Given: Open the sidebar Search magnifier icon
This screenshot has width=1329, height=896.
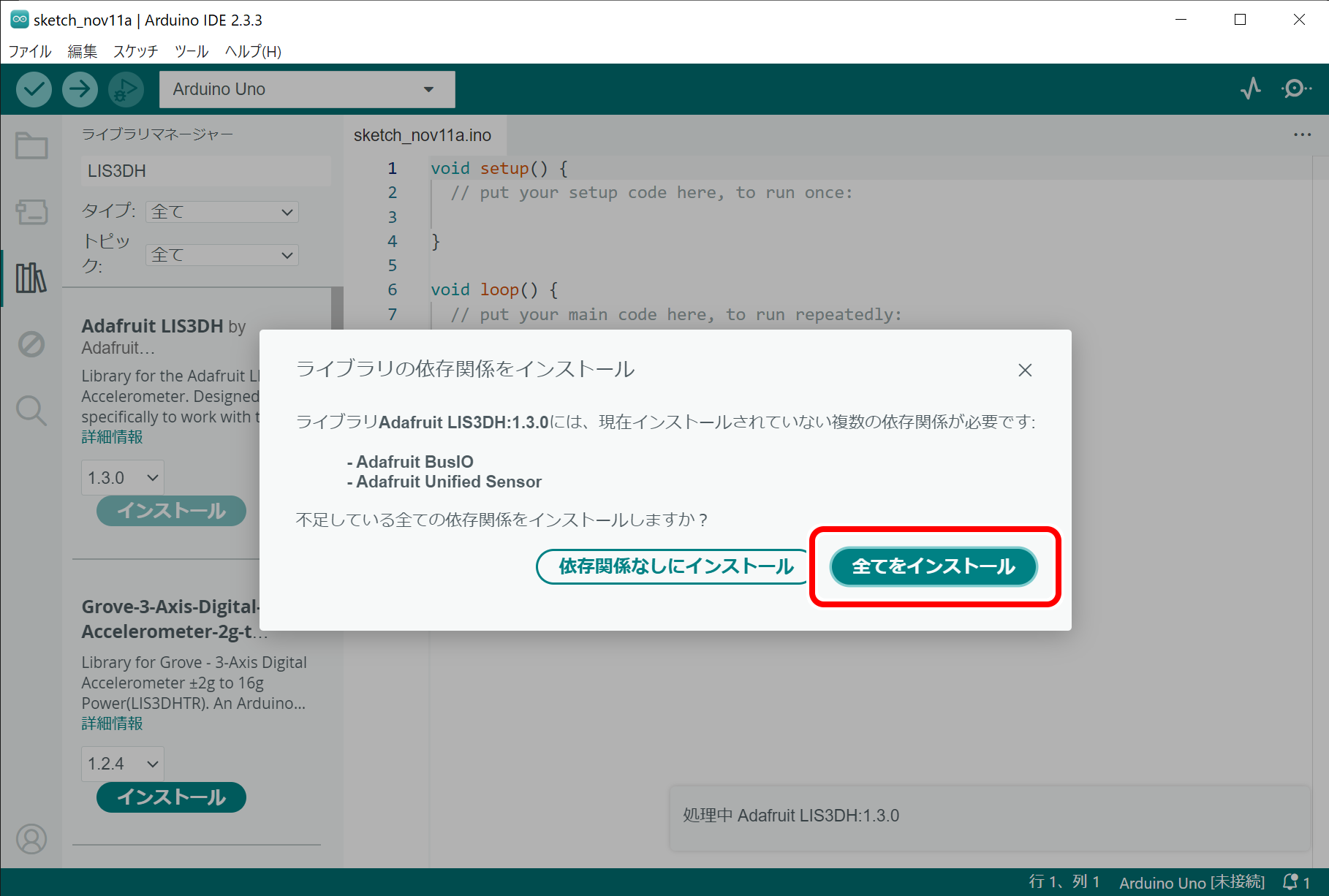Looking at the screenshot, I should (31, 410).
